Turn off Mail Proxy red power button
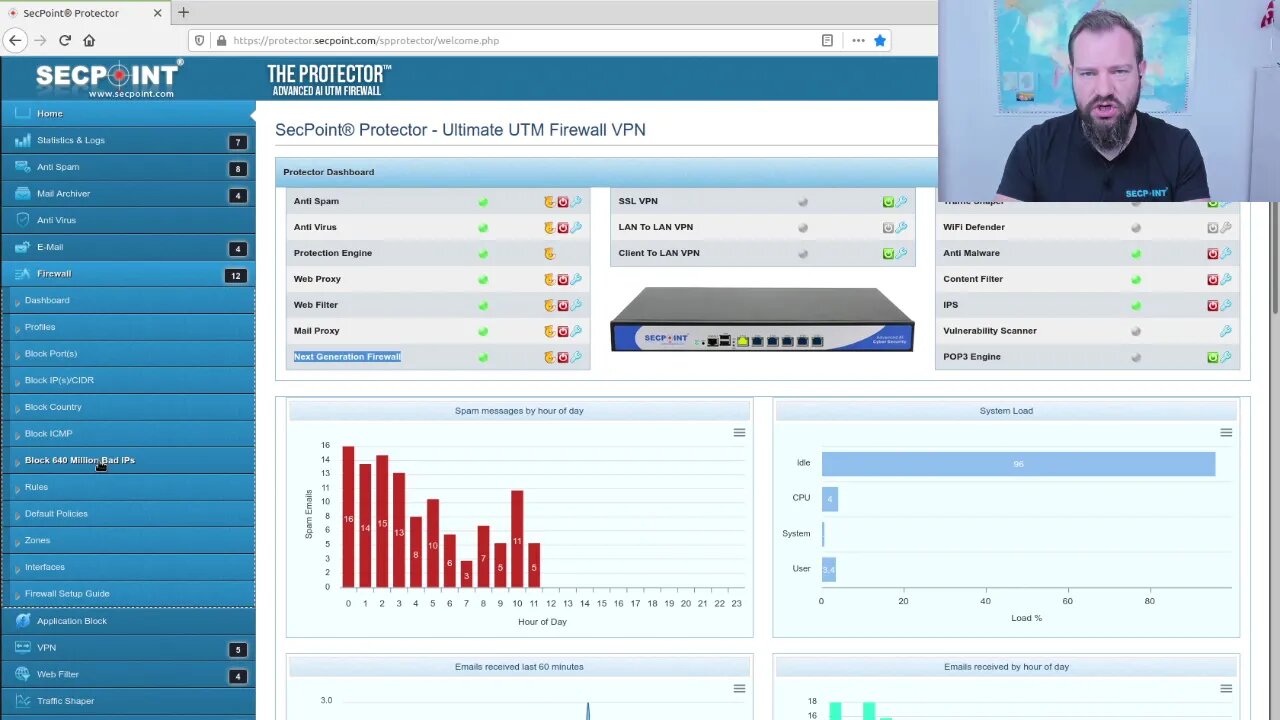1280x720 pixels. coord(563,331)
